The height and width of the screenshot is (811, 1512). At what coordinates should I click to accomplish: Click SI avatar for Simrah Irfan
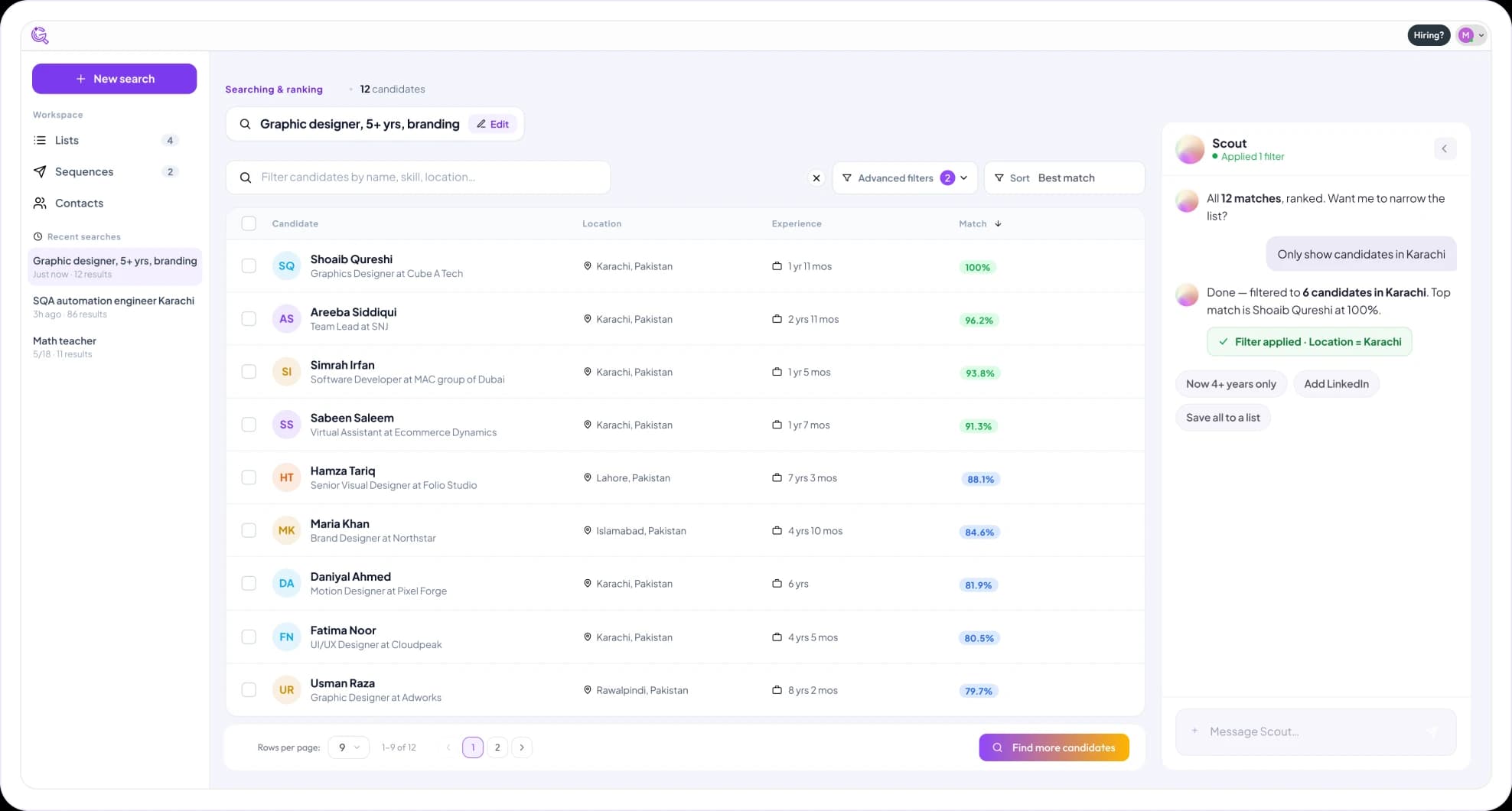pyautogui.click(x=286, y=371)
